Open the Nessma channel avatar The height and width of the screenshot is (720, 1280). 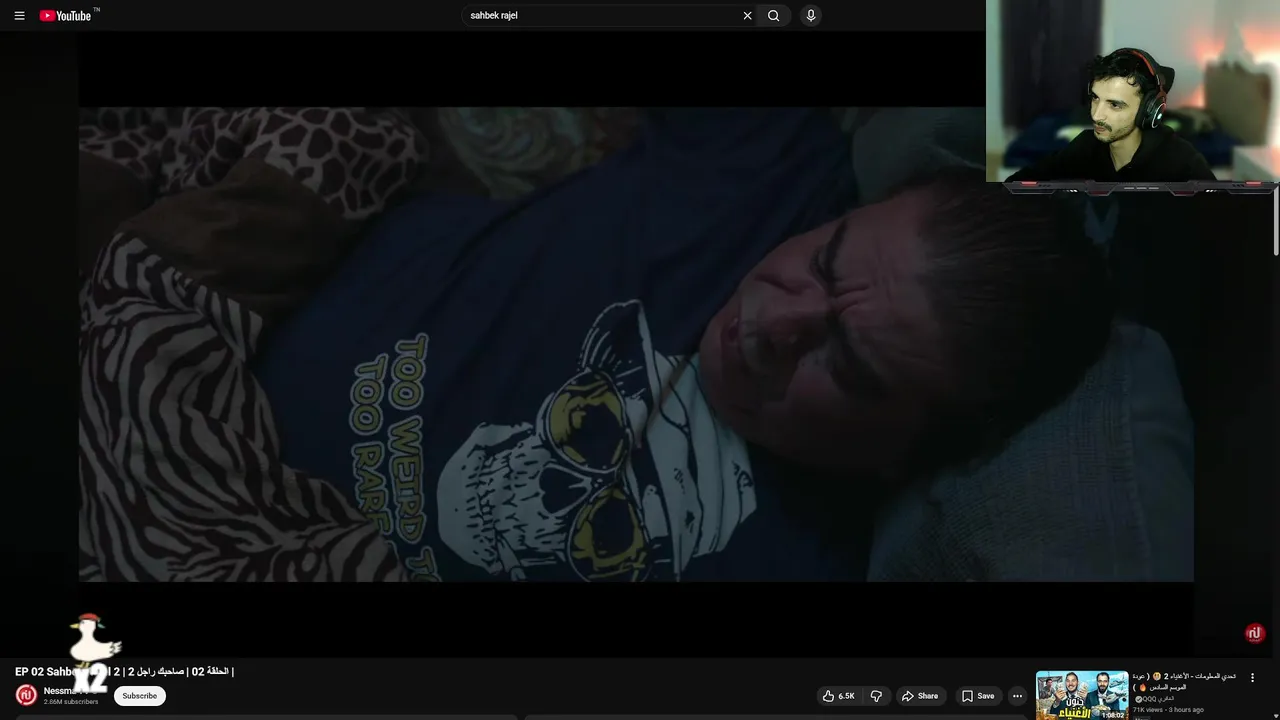(27, 695)
